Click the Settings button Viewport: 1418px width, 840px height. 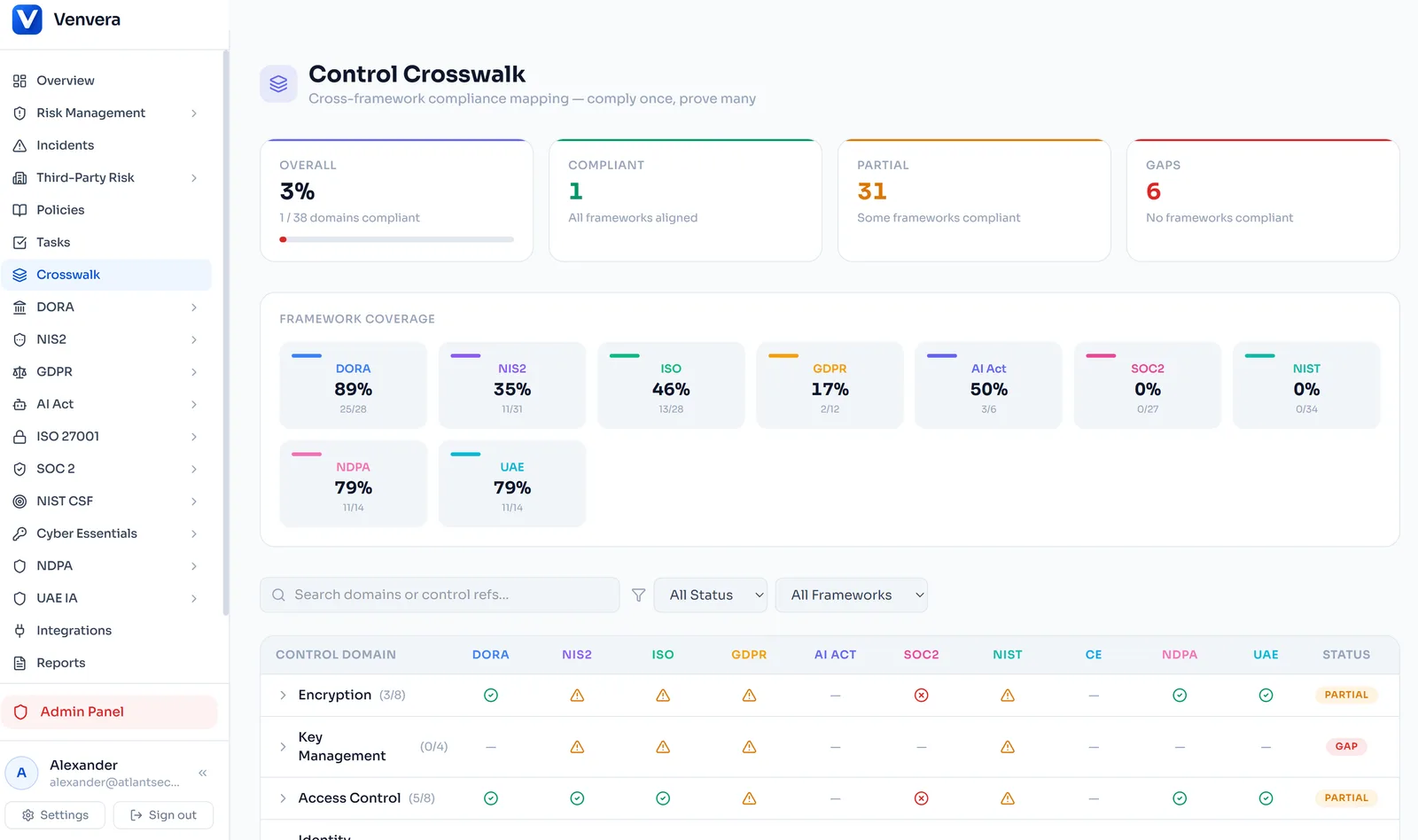[55, 815]
